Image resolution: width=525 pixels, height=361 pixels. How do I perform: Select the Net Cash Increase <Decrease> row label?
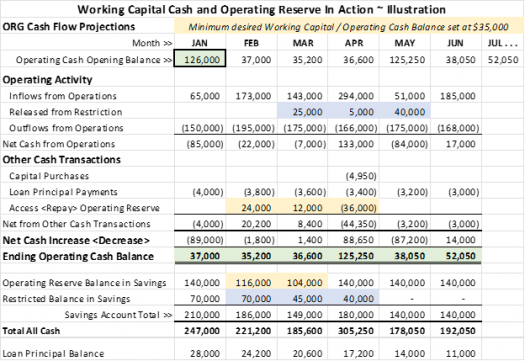coord(76,240)
